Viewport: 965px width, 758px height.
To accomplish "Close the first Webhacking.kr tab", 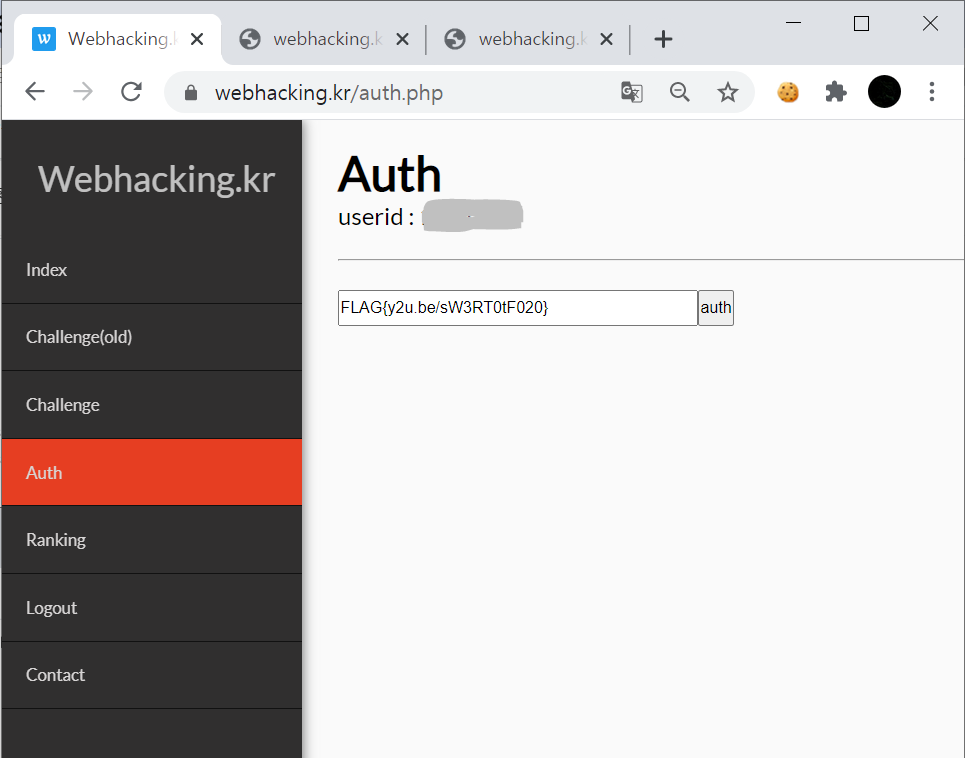I will 197,39.
